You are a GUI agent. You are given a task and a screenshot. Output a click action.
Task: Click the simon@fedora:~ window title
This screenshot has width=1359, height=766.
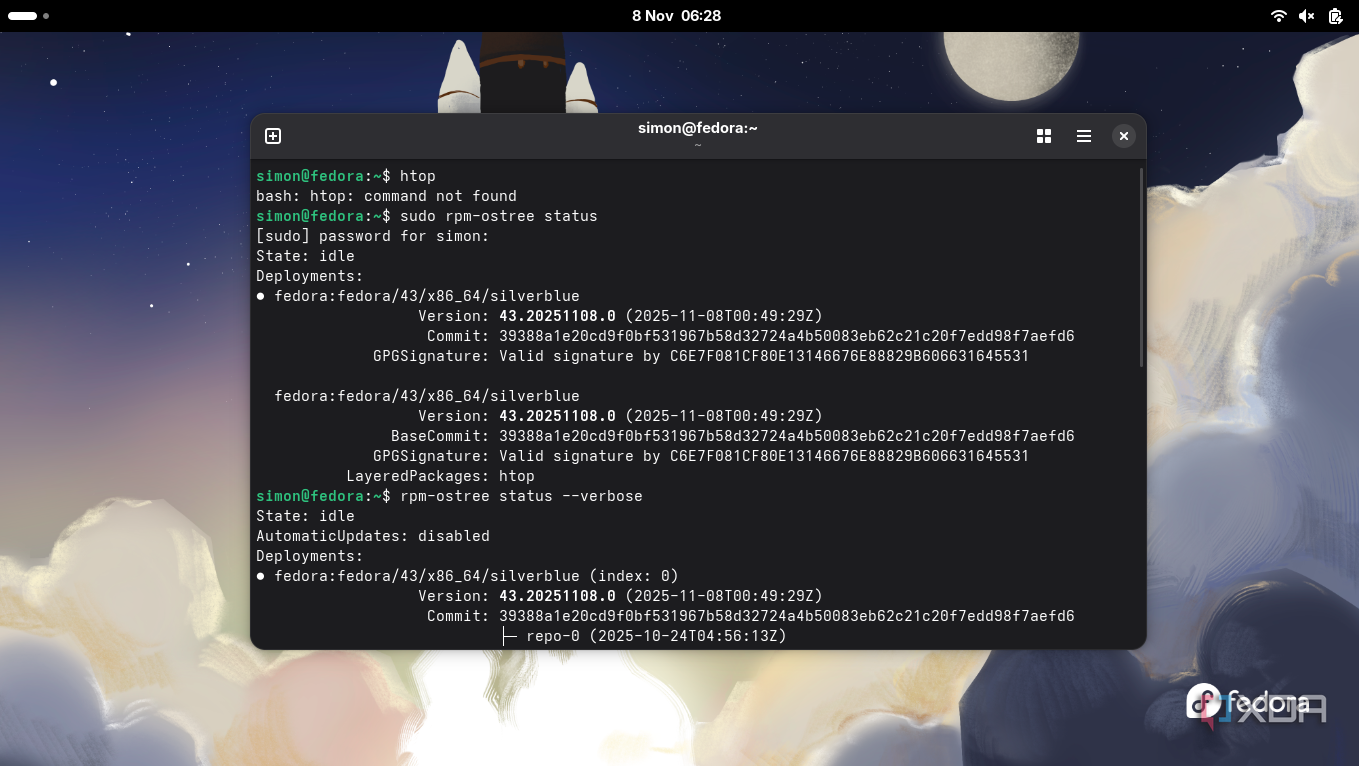click(697, 128)
